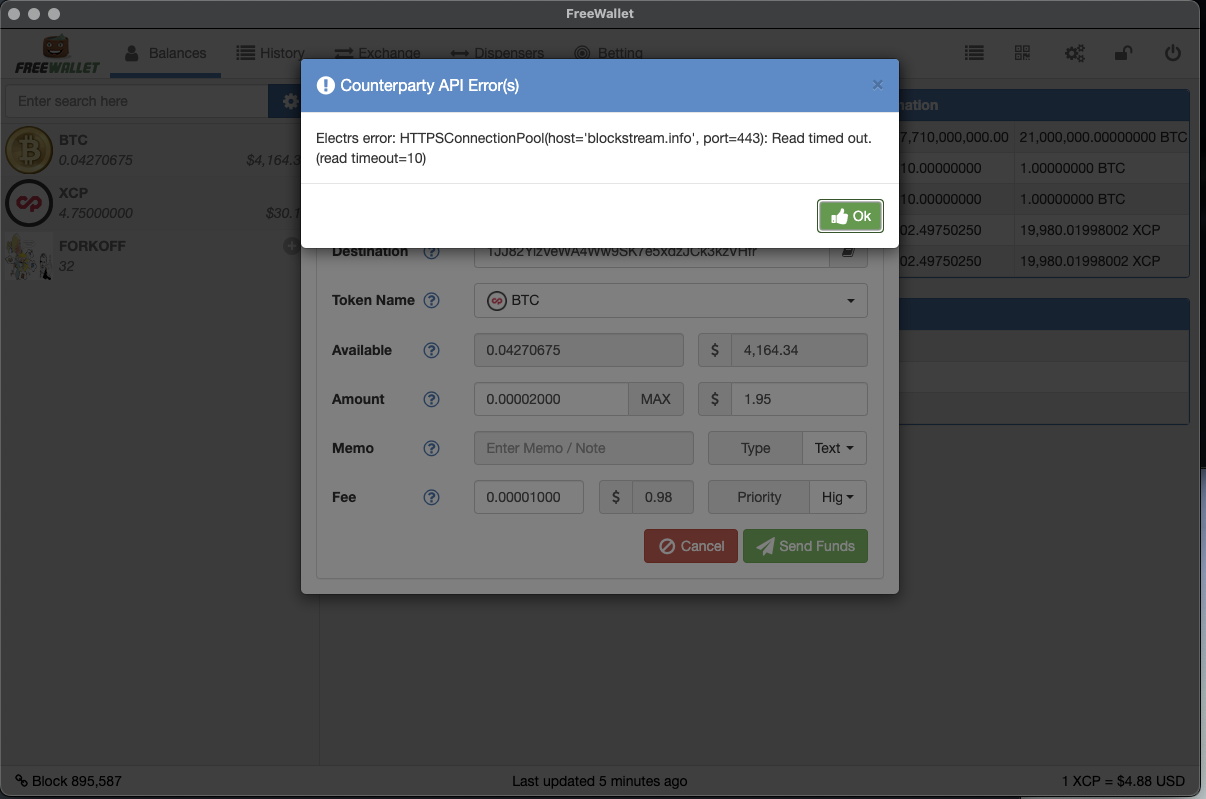Switch to the History tab

coord(270,53)
